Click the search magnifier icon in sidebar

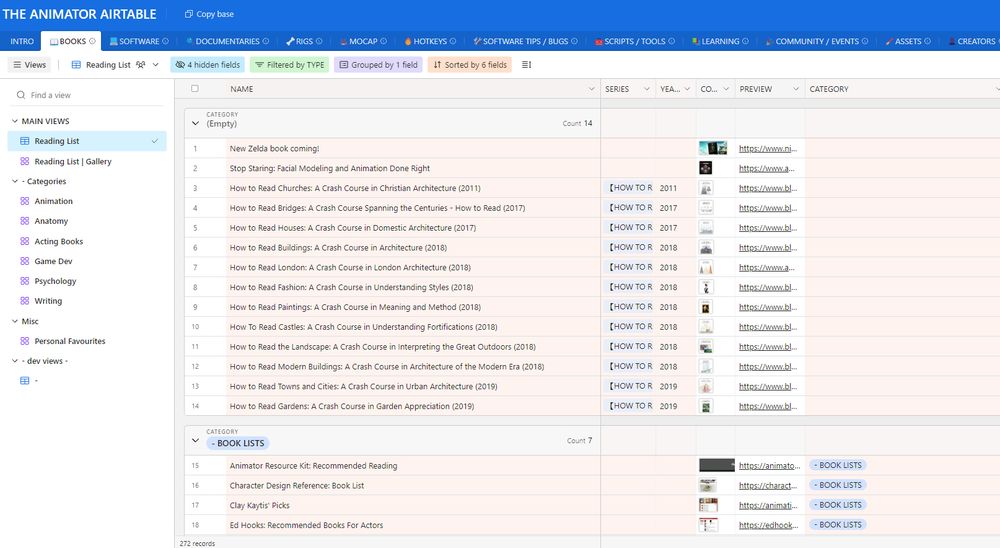pos(21,95)
